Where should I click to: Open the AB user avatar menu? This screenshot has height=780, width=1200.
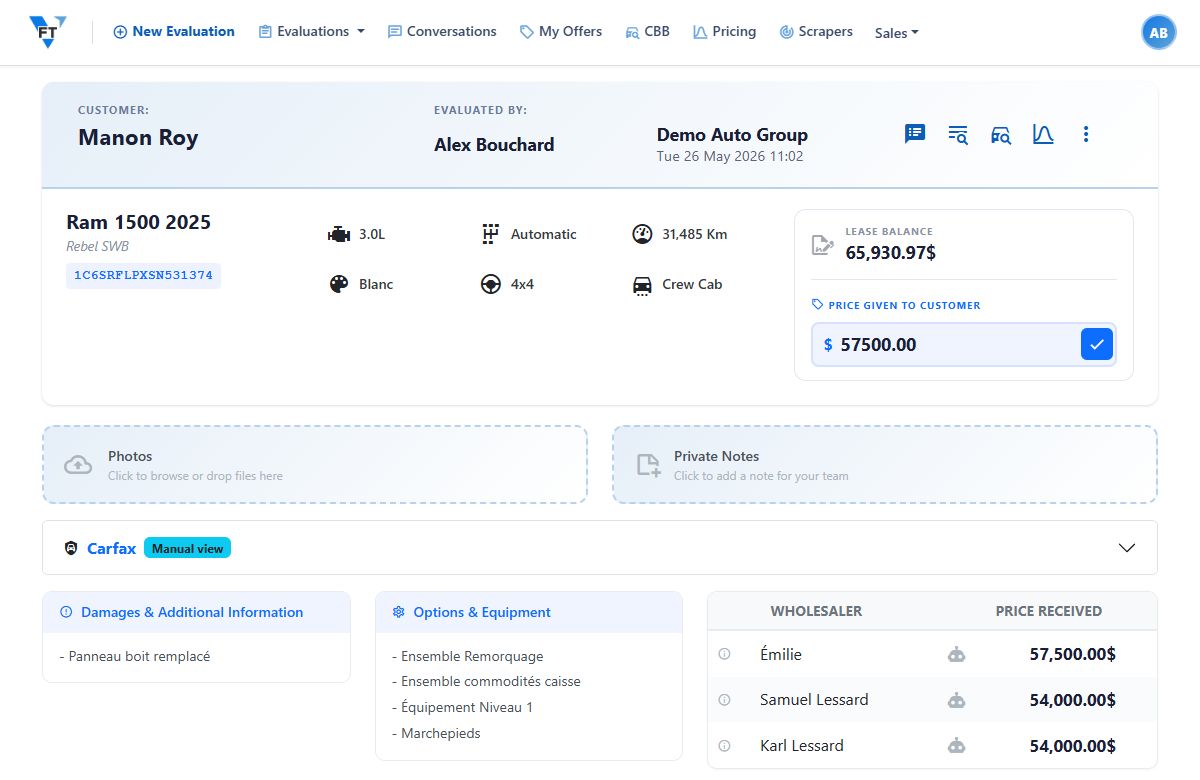1158,32
